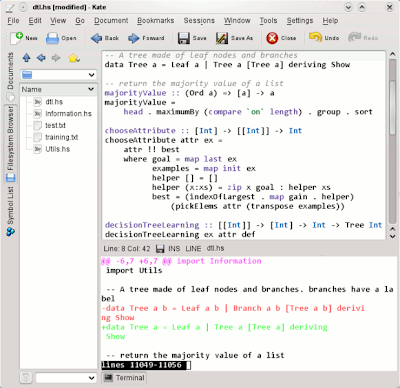Open the Name column sort dropdown
This screenshot has width=400, height=388.
91,89
